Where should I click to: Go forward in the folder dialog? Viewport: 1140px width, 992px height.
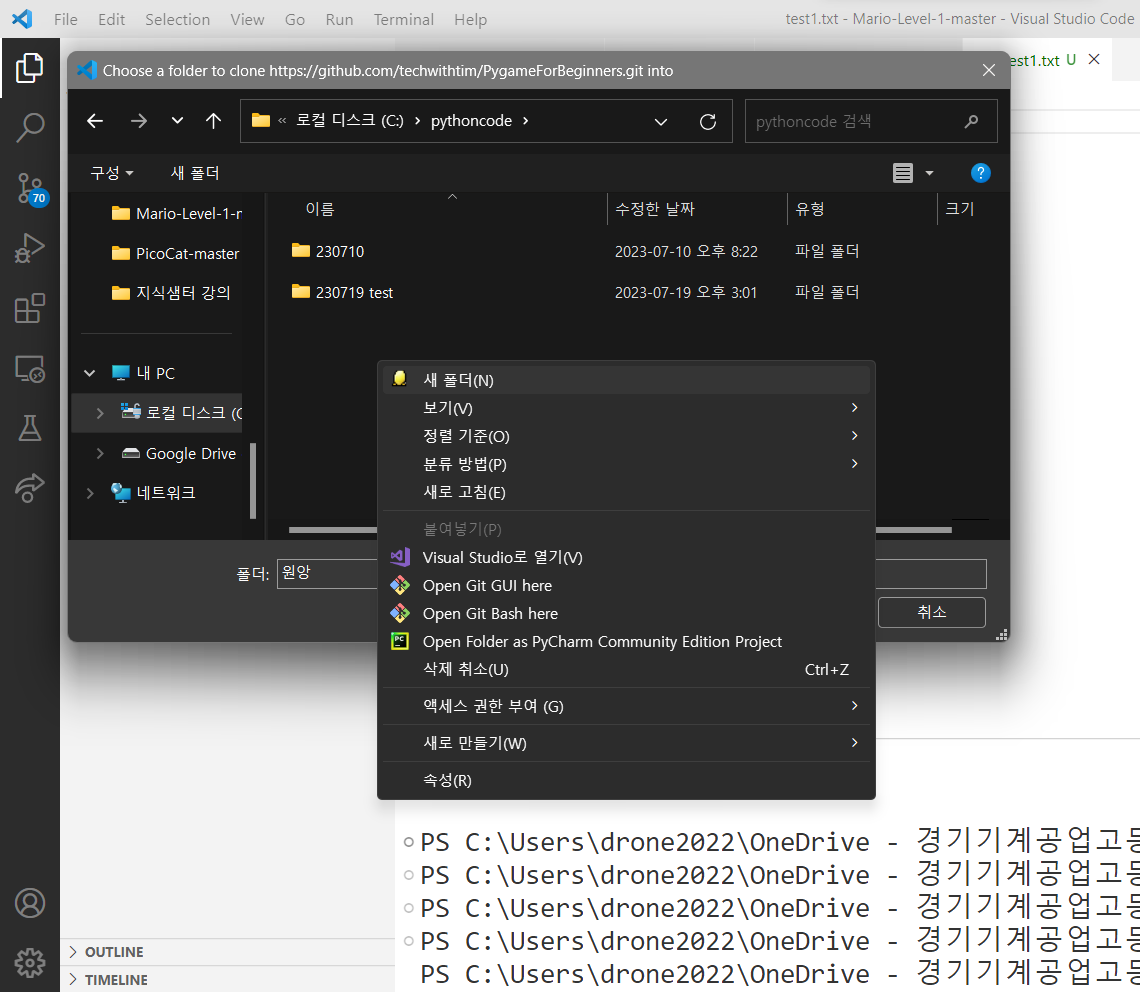click(x=138, y=121)
